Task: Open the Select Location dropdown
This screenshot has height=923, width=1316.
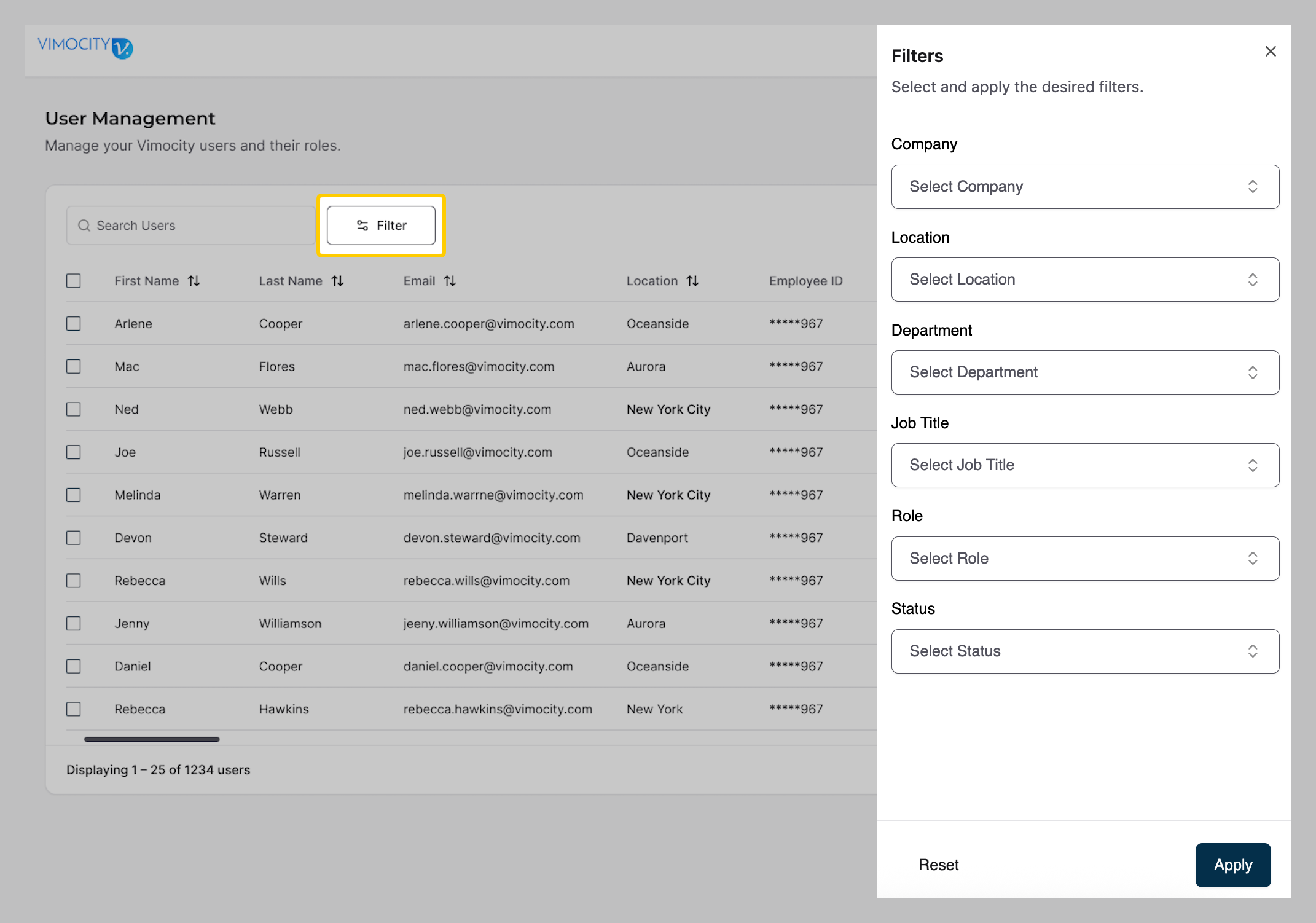Action: click(1085, 280)
